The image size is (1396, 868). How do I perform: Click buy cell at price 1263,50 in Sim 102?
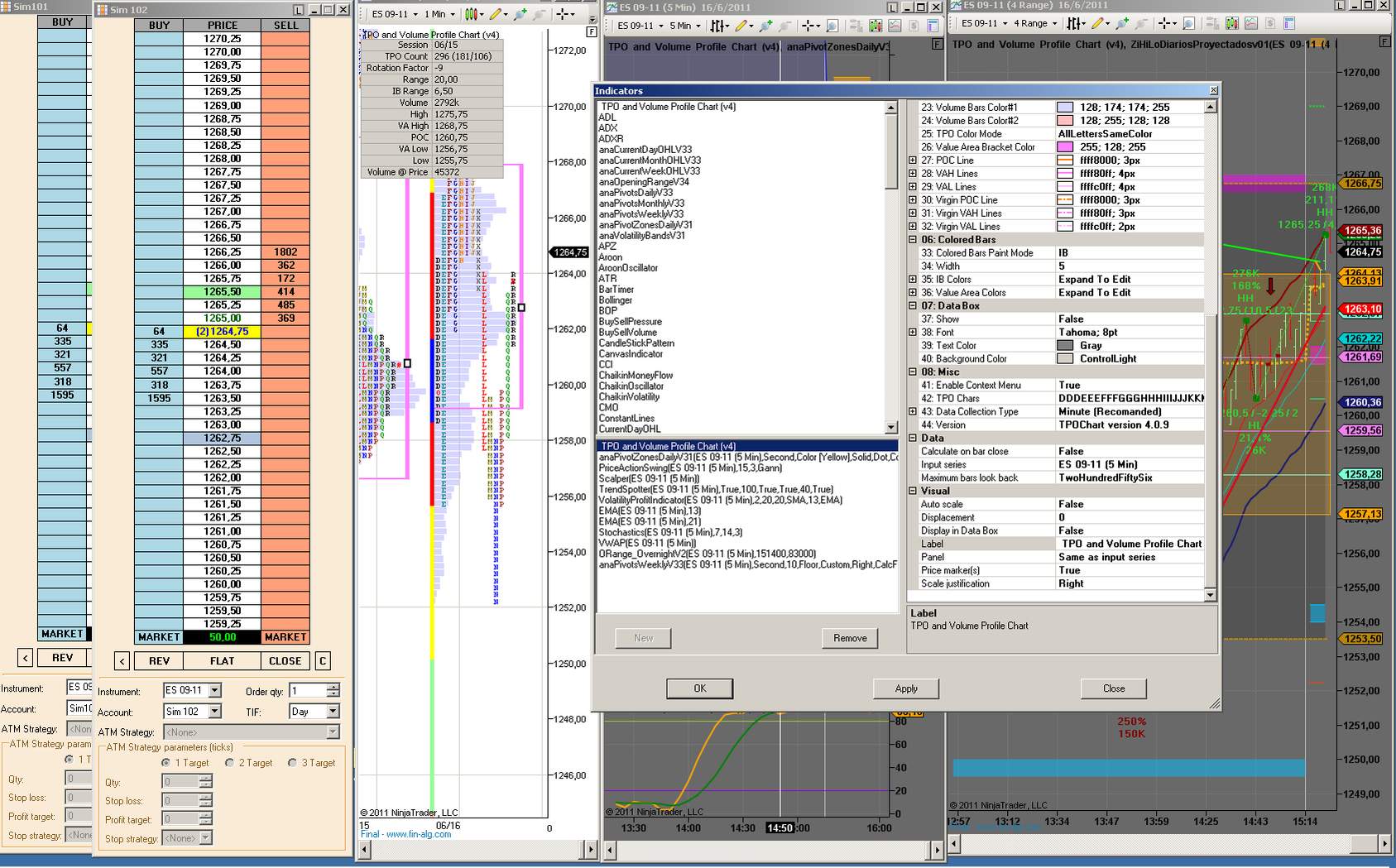click(x=159, y=398)
